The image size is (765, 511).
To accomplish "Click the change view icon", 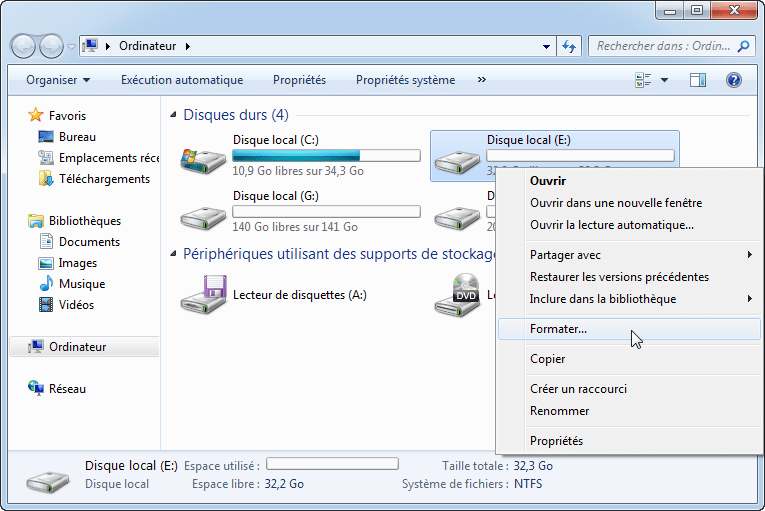I will coord(643,80).
